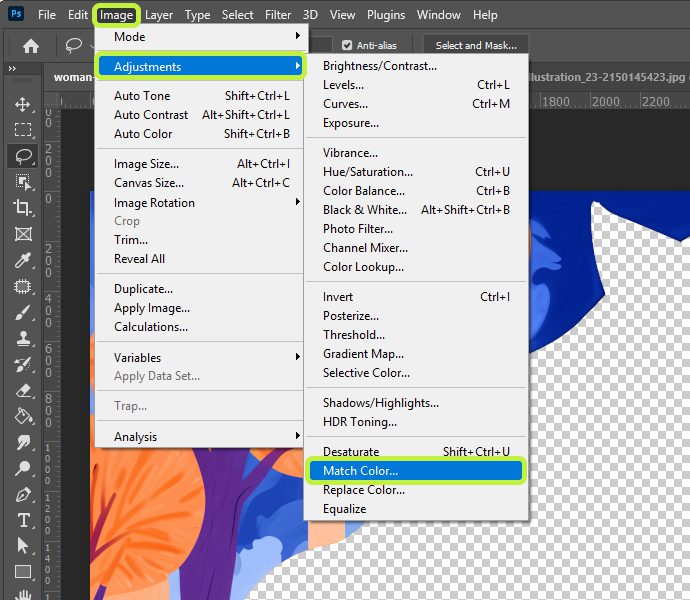The image size is (690, 600).
Task: Open the Filter menu
Action: [278, 15]
